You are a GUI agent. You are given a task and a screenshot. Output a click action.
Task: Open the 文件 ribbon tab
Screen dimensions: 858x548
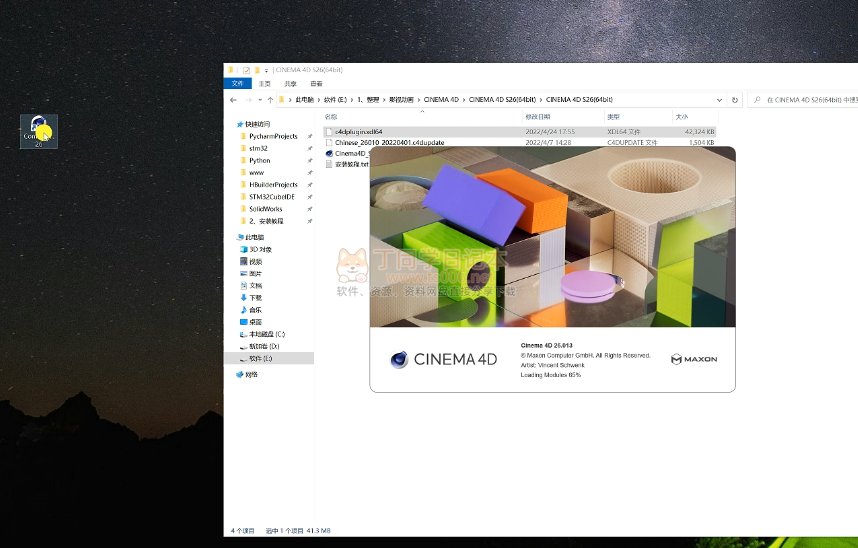[239, 84]
